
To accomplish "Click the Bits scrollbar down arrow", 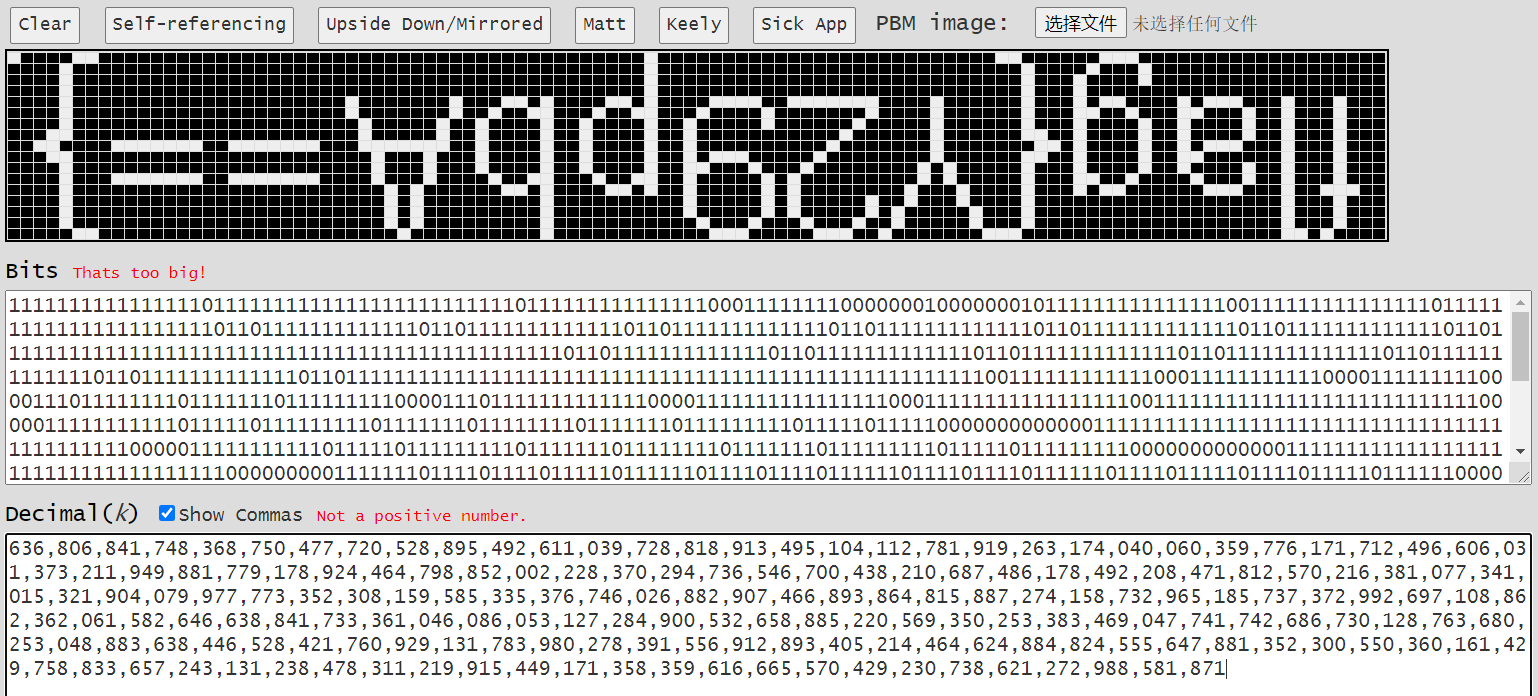I will click(x=1521, y=476).
